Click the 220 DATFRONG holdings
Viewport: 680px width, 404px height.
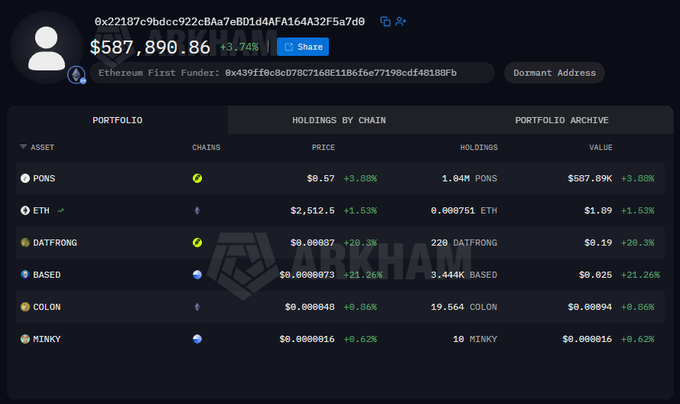(x=464, y=242)
